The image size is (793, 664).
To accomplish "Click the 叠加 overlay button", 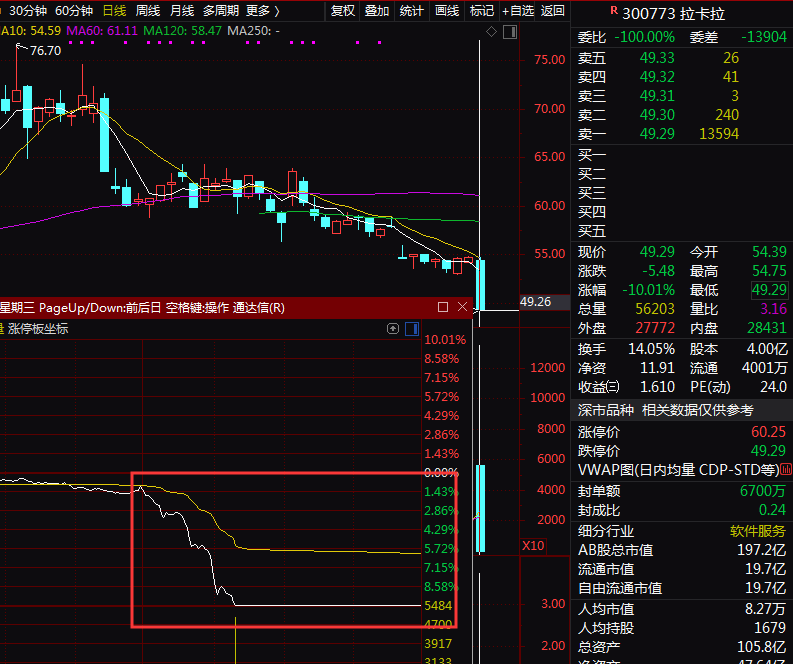I will pos(377,11).
